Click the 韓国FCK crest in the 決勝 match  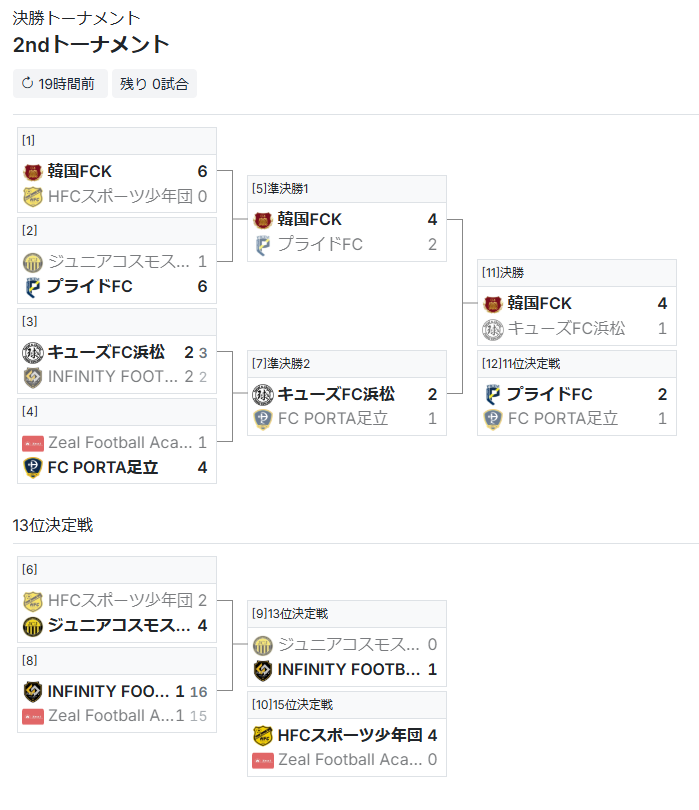pos(493,304)
